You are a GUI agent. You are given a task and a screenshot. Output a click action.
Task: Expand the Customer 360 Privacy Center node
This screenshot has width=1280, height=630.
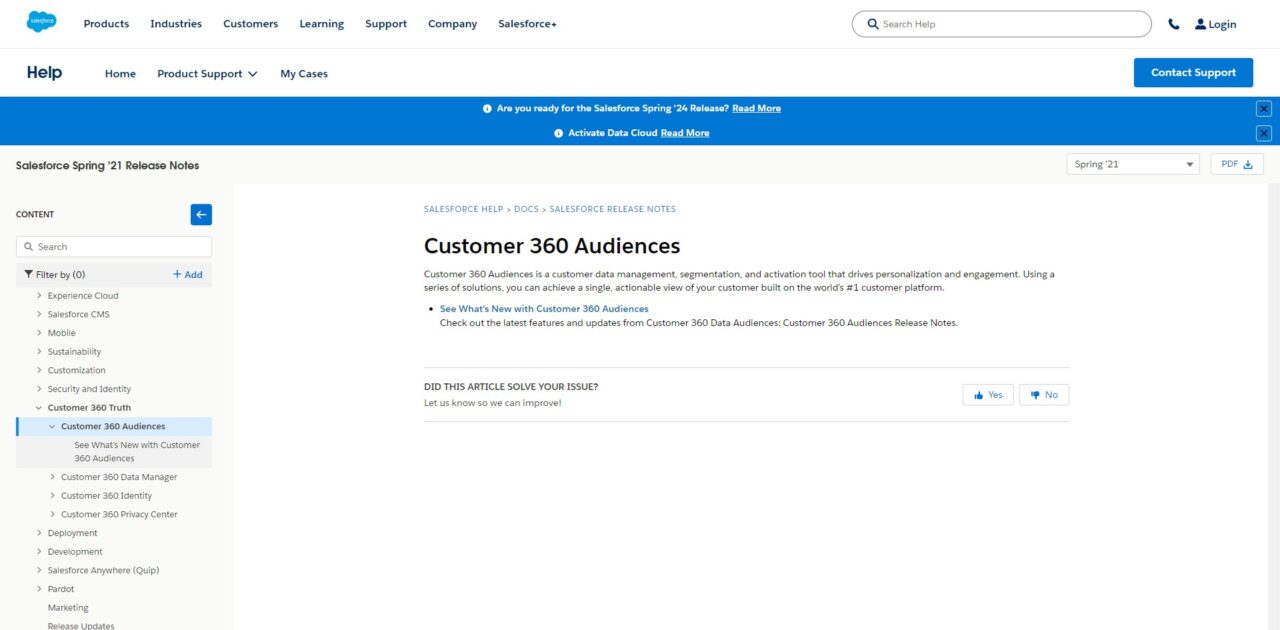(x=52, y=514)
